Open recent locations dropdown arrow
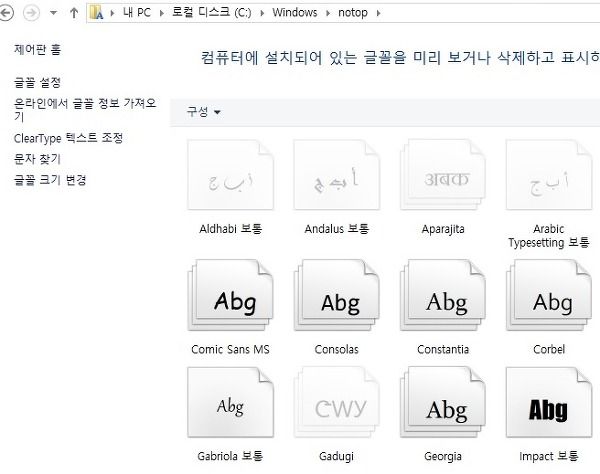 point(54,13)
